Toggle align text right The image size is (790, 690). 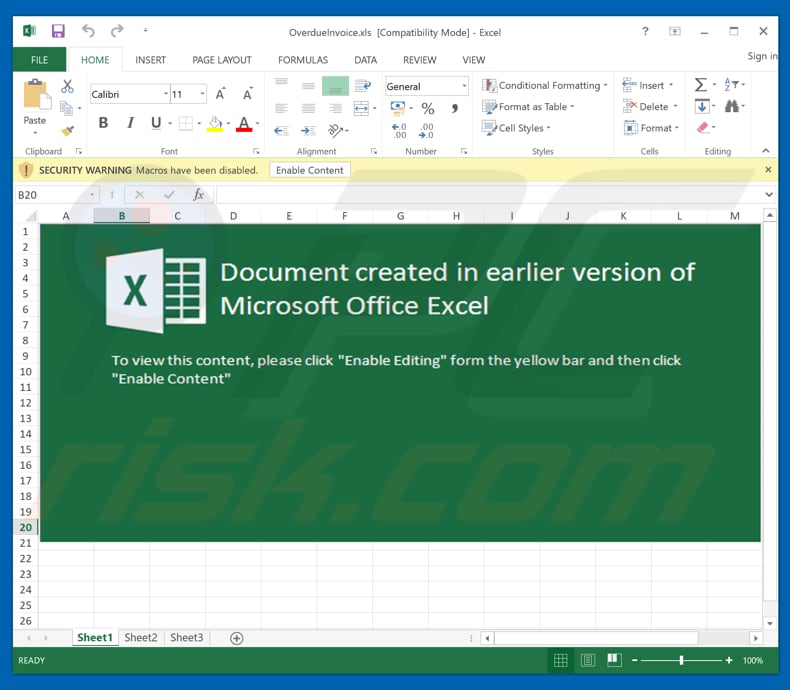pos(335,108)
